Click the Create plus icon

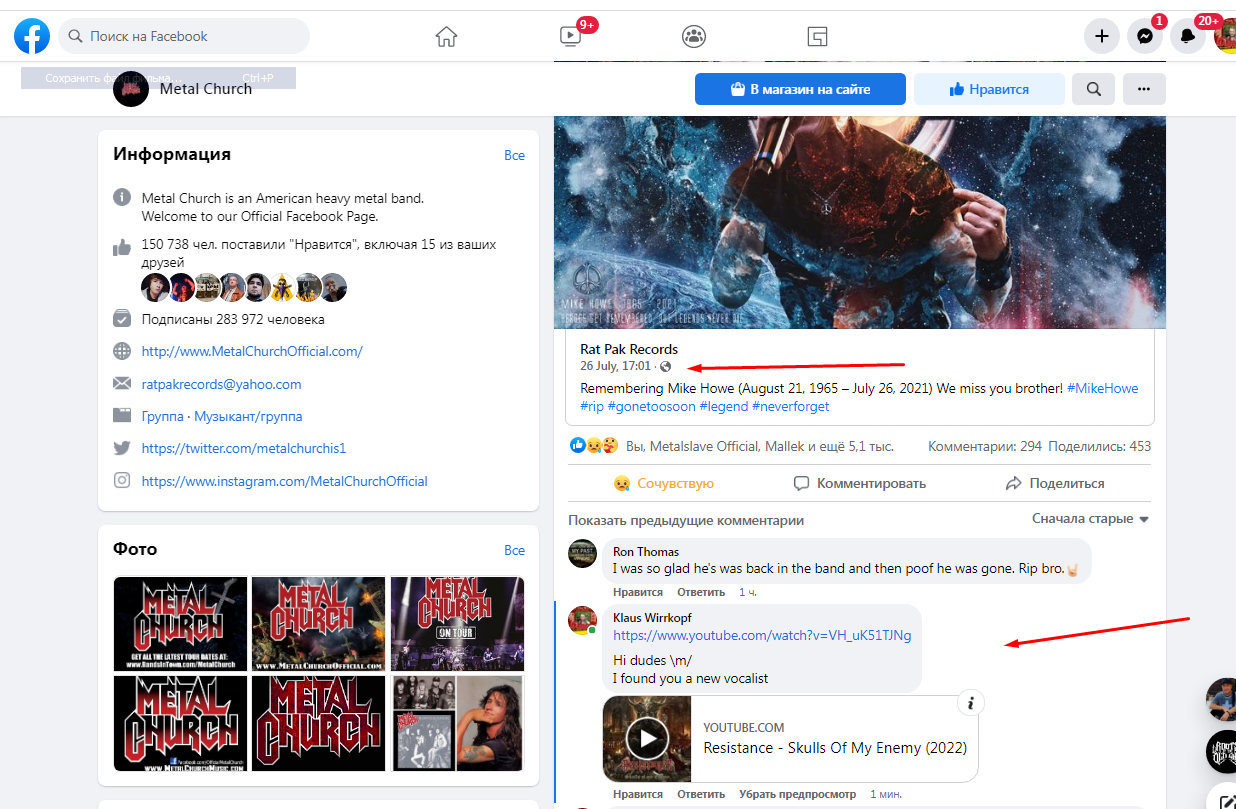point(1102,36)
